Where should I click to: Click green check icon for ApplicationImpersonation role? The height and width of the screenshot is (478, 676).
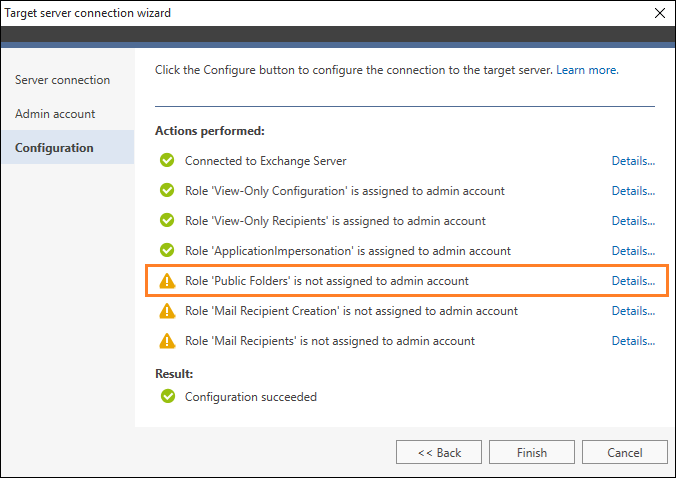point(167,250)
